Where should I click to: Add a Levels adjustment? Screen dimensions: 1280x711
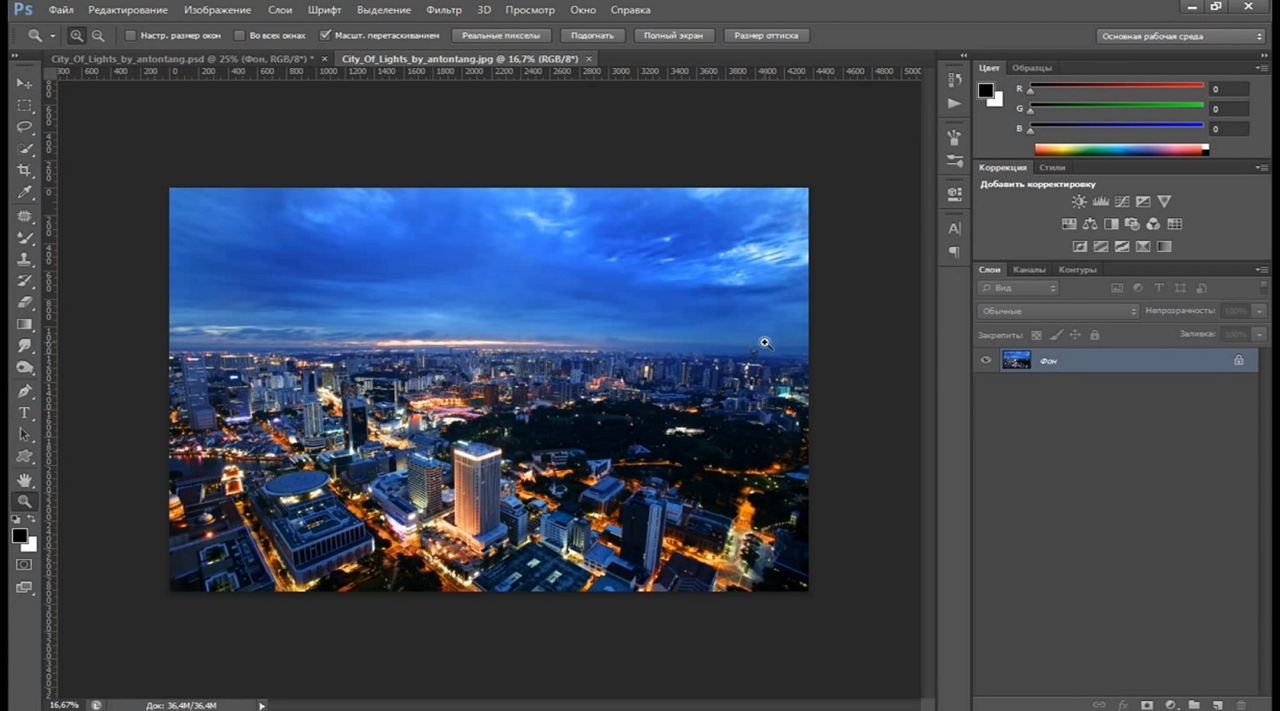(x=1100, y=202)
